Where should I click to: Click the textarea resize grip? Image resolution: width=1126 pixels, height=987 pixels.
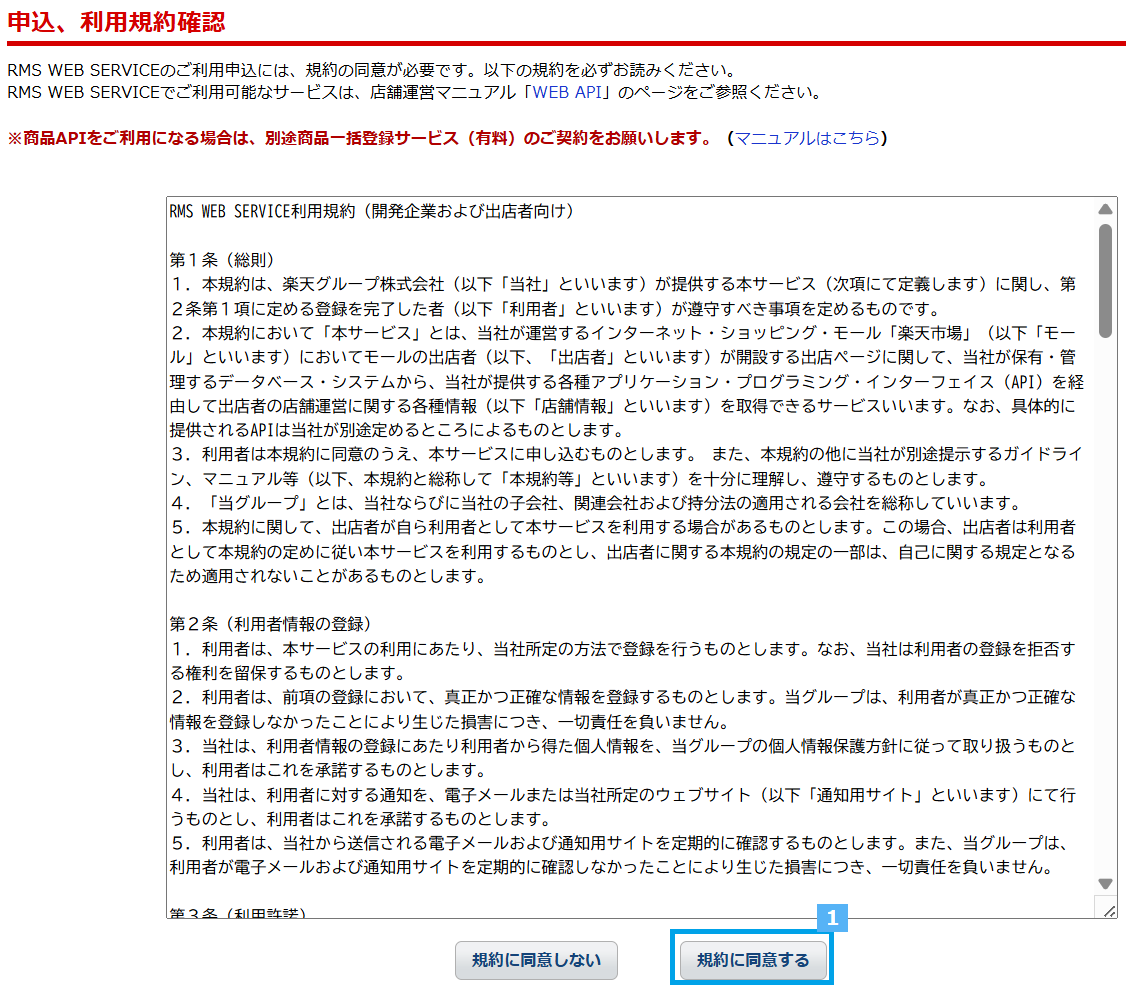click(1109, 911)
